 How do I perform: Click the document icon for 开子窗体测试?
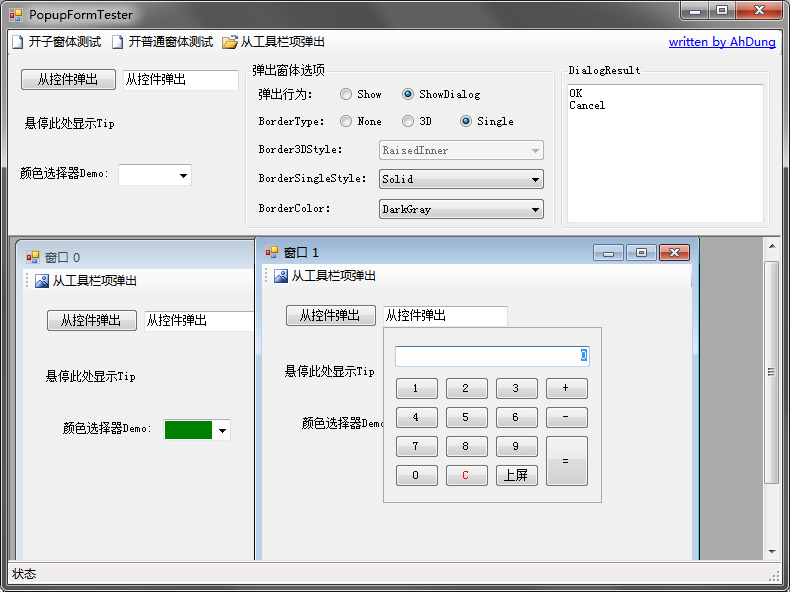tap(18, 42)
